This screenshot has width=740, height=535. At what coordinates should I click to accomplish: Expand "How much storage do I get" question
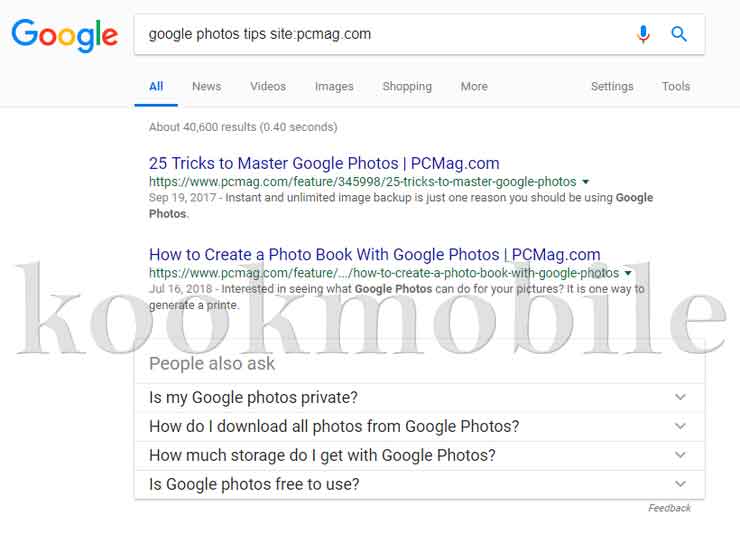tap(420, 455)
